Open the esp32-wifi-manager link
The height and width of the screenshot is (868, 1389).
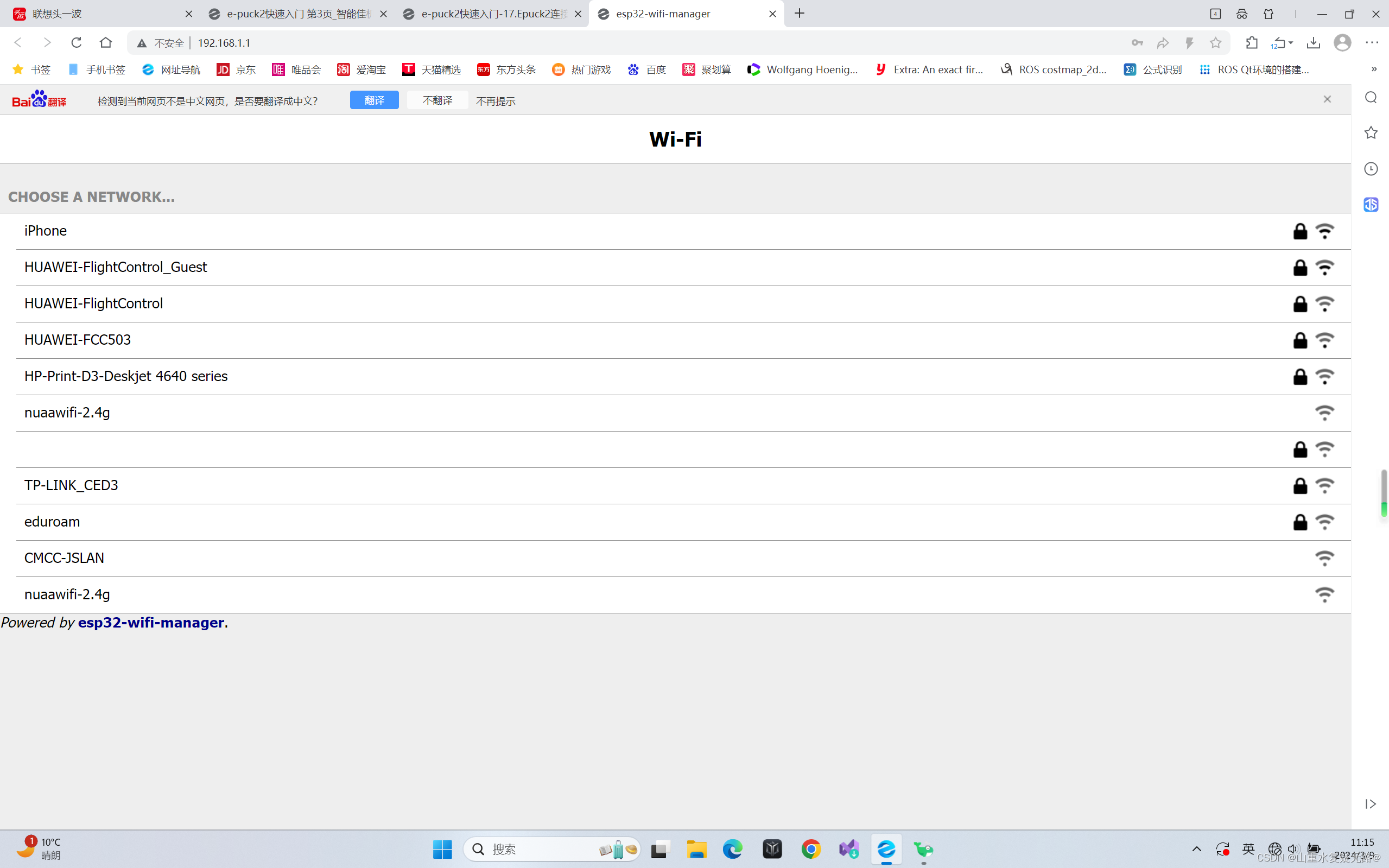coord(151,622)
